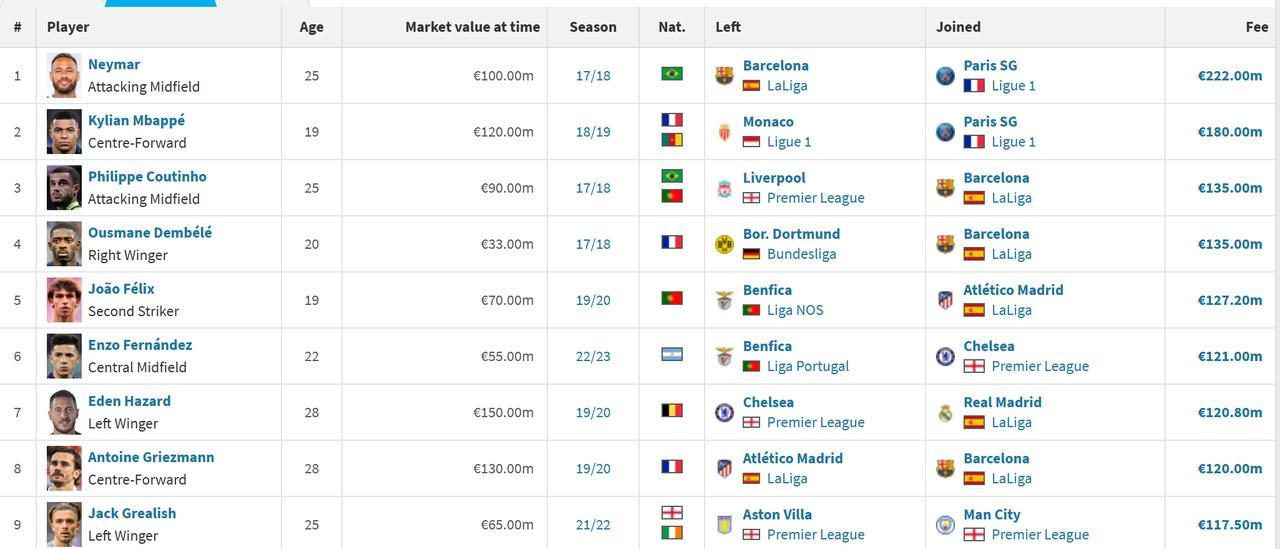
Task: Sort table by Fee column header
Action: 1257,27
